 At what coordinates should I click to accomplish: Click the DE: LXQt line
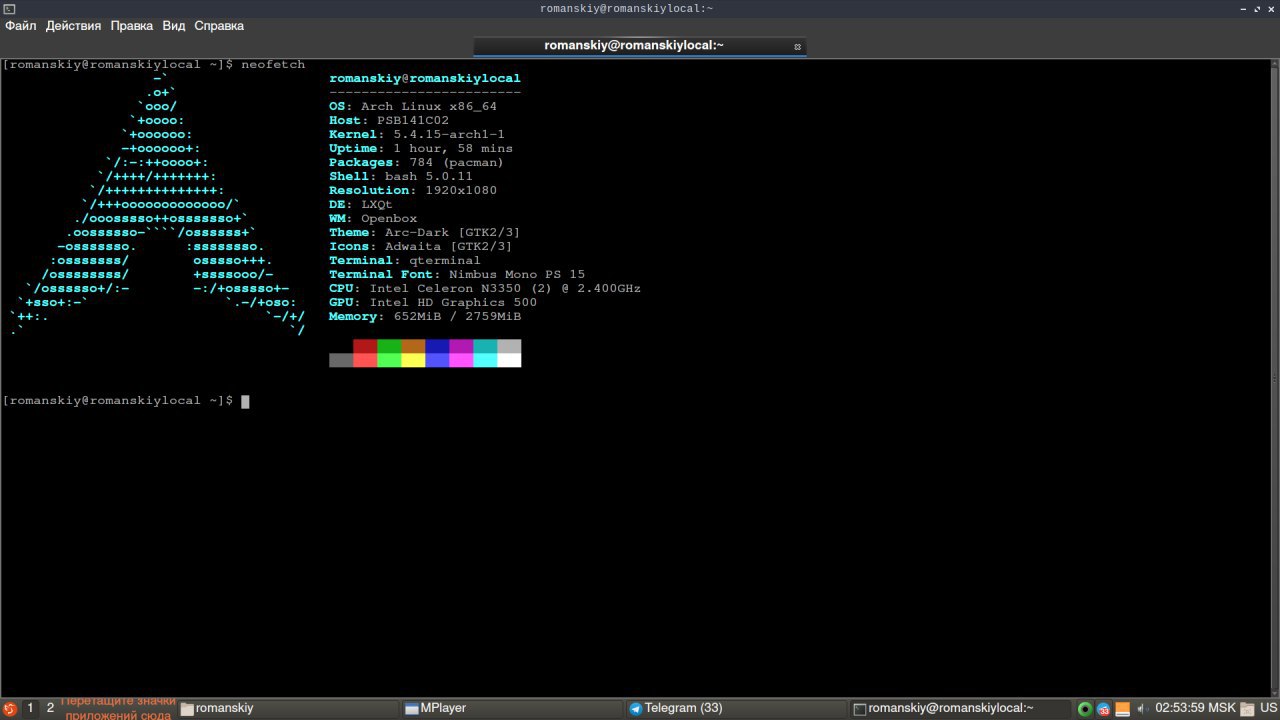pyautogui.click(x=361, y=204)
